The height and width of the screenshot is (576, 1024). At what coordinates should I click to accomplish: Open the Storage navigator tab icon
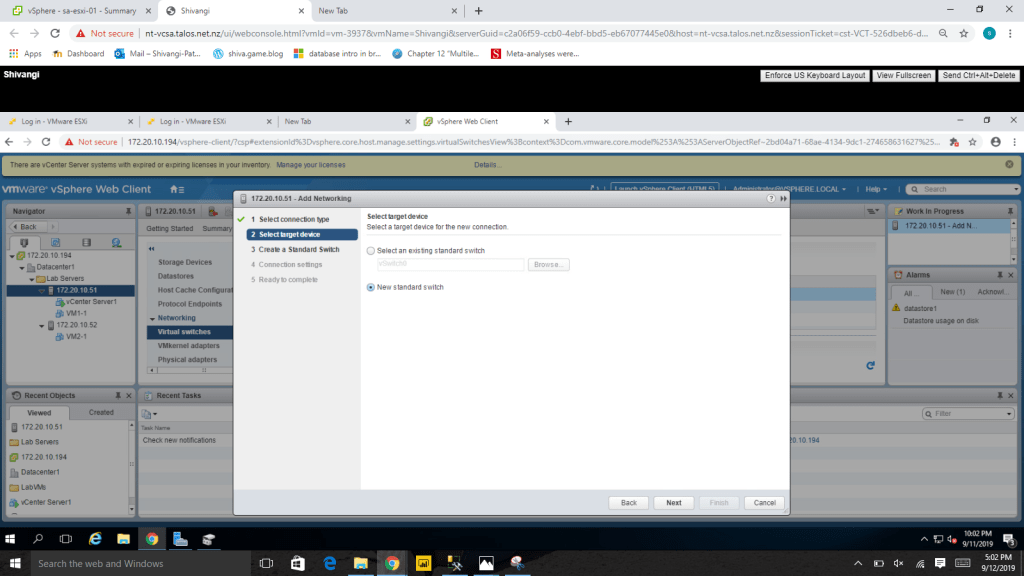point(86,242)
